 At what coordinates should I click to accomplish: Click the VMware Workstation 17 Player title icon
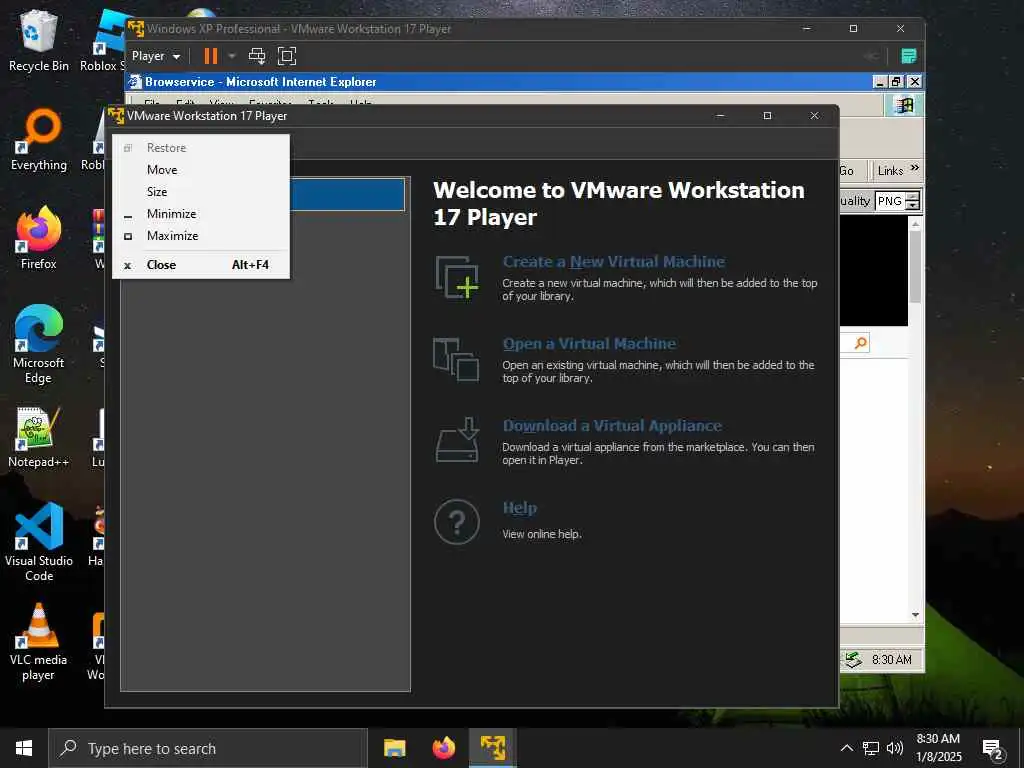tap(116, 116)
